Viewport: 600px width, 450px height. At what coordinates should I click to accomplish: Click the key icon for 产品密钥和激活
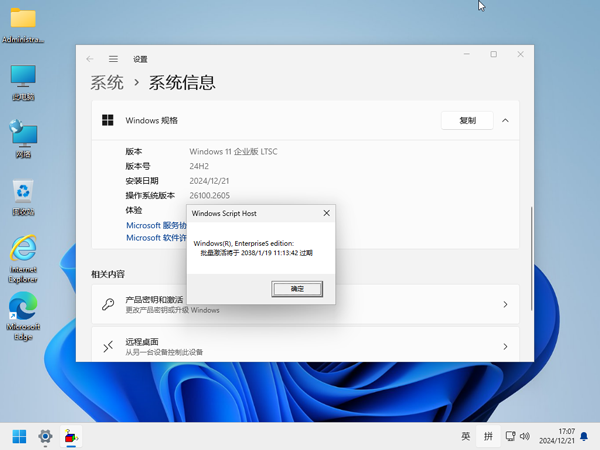click(108, 304)
